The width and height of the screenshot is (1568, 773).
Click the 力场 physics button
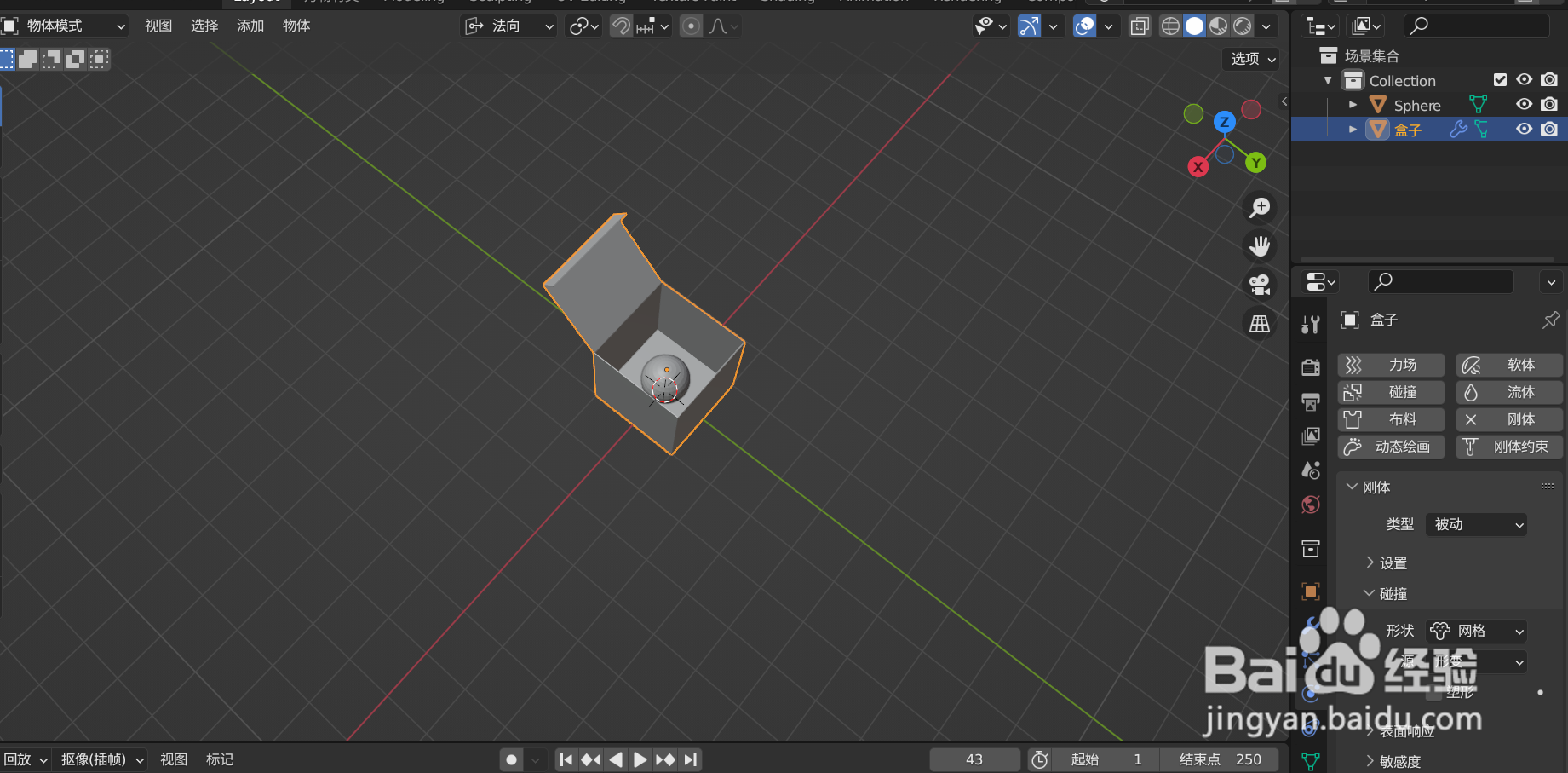[1391, 365]
